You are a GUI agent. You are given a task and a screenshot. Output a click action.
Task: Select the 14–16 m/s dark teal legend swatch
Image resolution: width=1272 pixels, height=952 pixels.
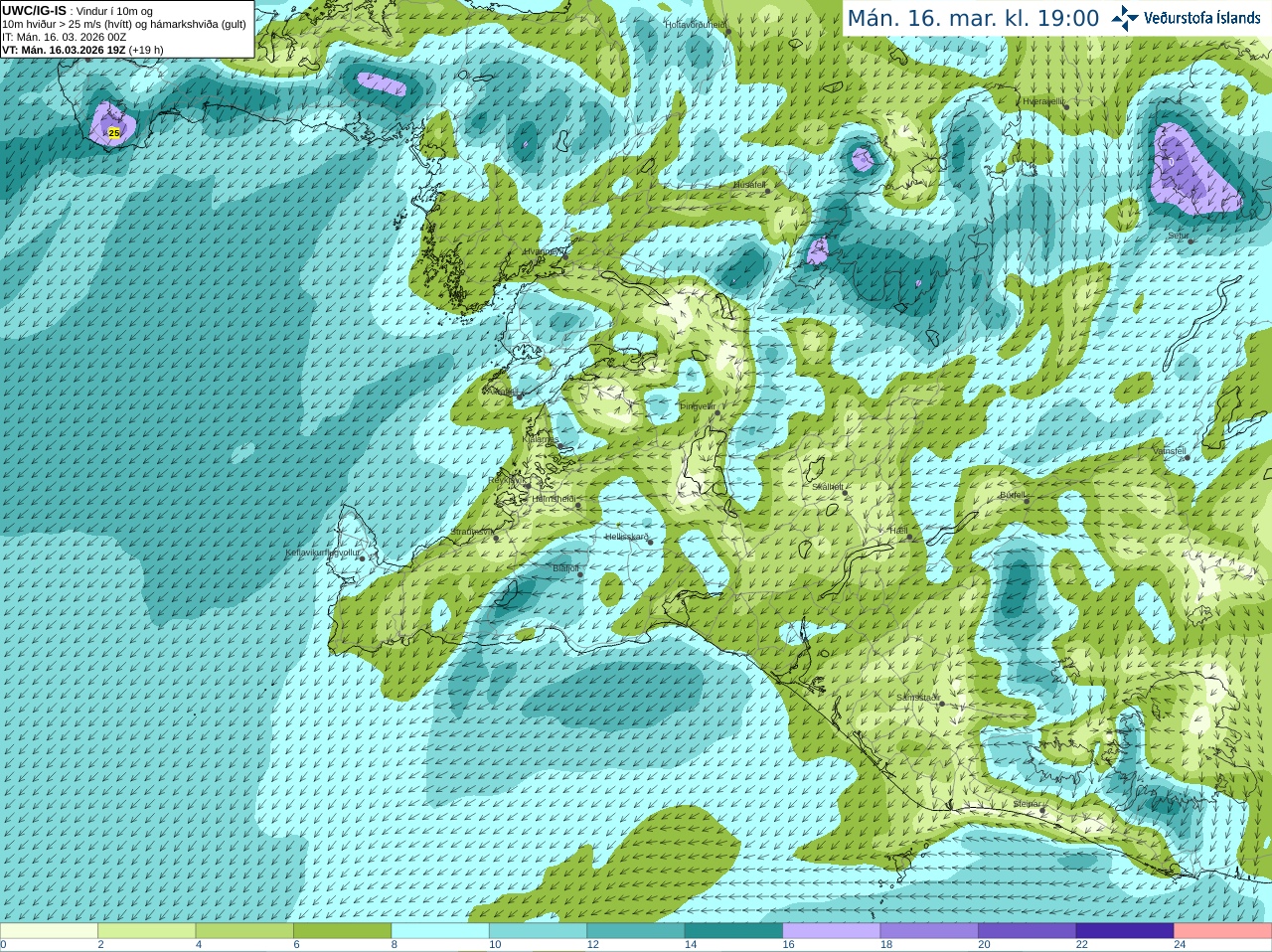tap(733, 931)
